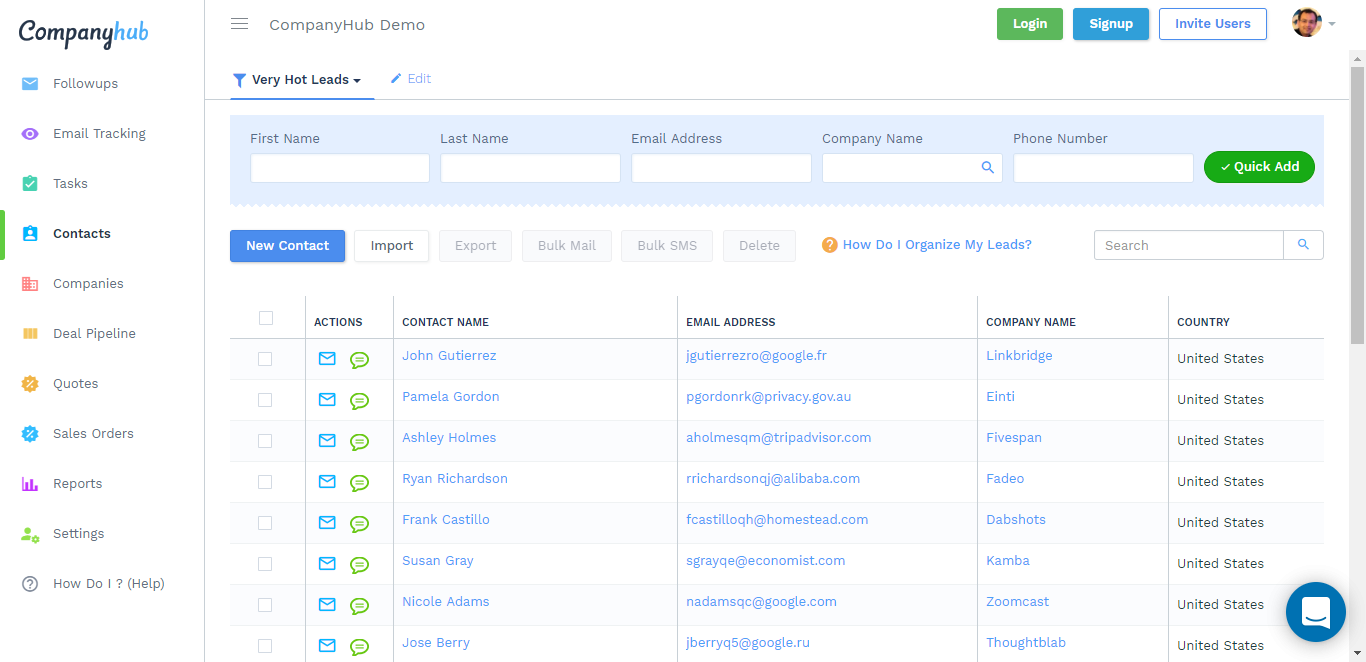This screenshot has height=662, width=1366.
Task: Focus the Last Name input field
Action: [x=530, y=168]
